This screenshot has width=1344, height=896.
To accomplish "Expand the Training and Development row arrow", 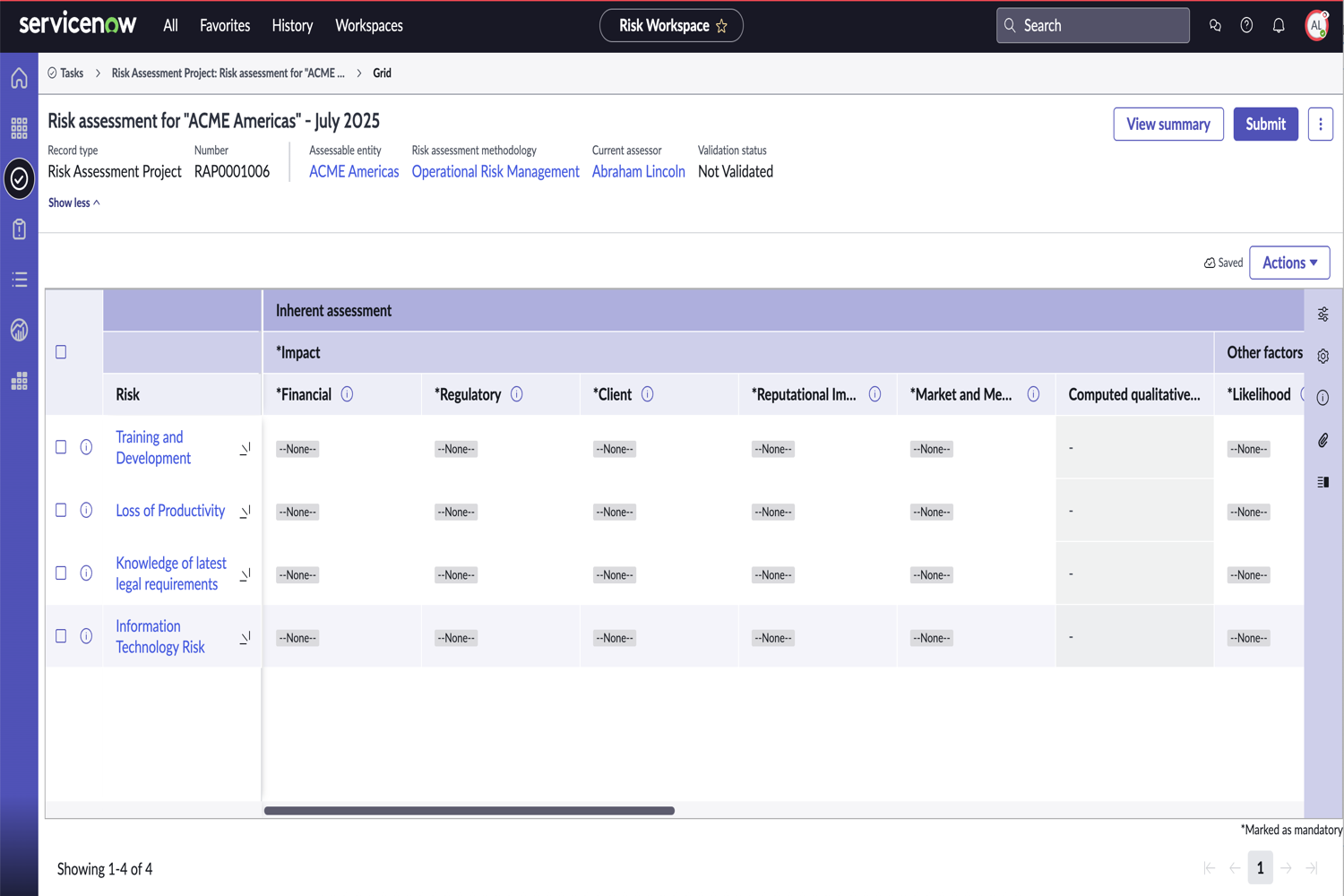I will [245, 449].
